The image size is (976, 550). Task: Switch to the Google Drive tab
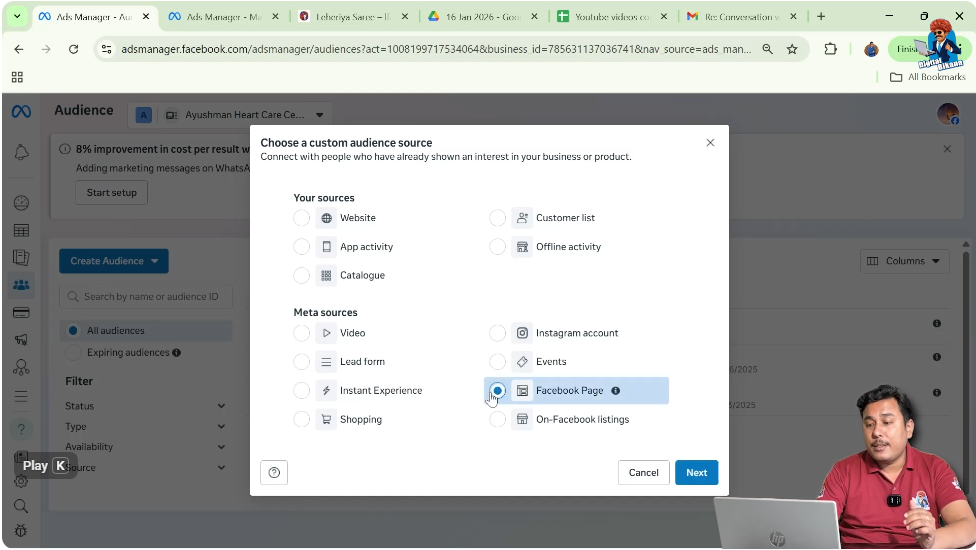[x=484, y=17]
